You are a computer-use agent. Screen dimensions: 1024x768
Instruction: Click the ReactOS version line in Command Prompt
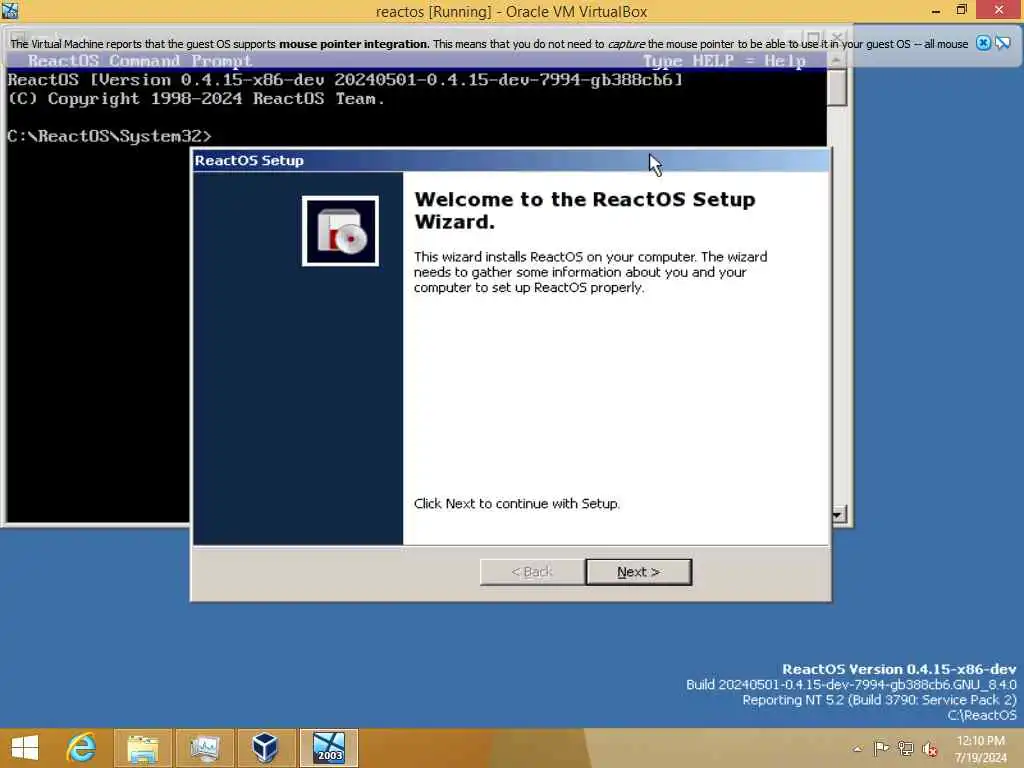pos(345,80)
